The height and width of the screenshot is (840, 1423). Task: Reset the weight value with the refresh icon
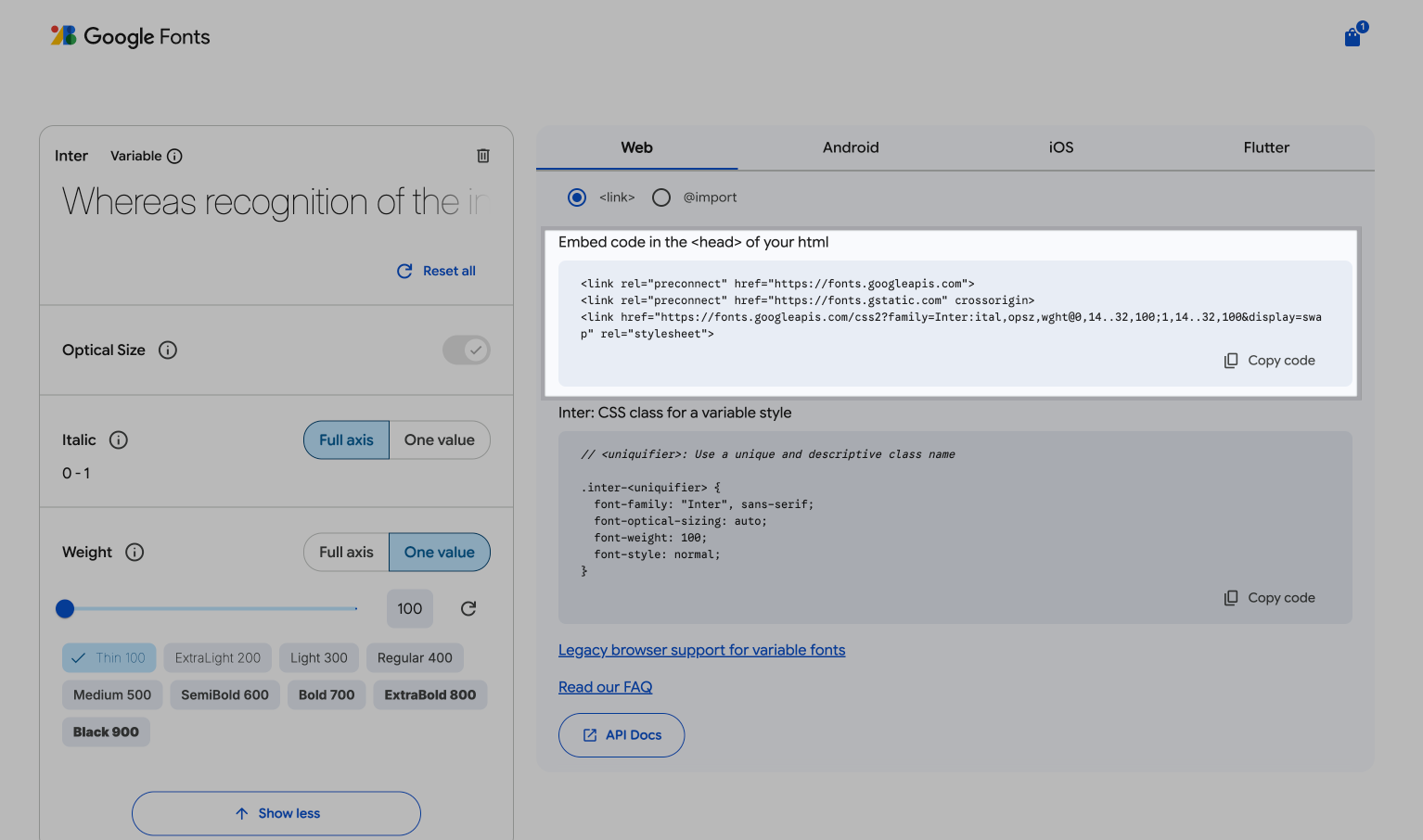(x=468, y=609)
